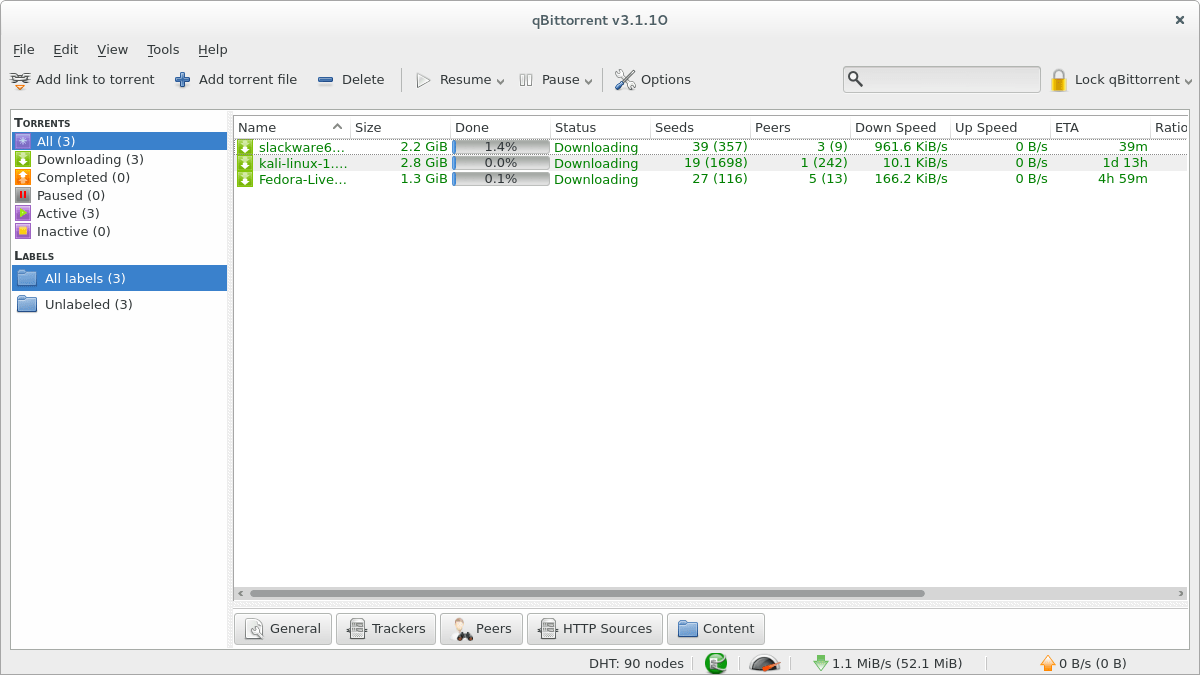The height and width of the screenshot is (675, 1200).
Task: Open the Pause dropdown arrow
Action: point(588,80)
